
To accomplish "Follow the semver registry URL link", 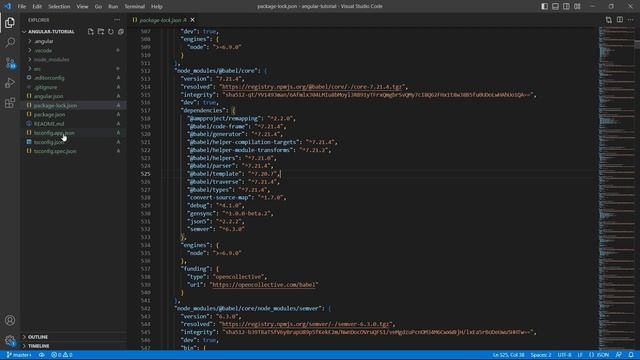I will pos(305,324).
